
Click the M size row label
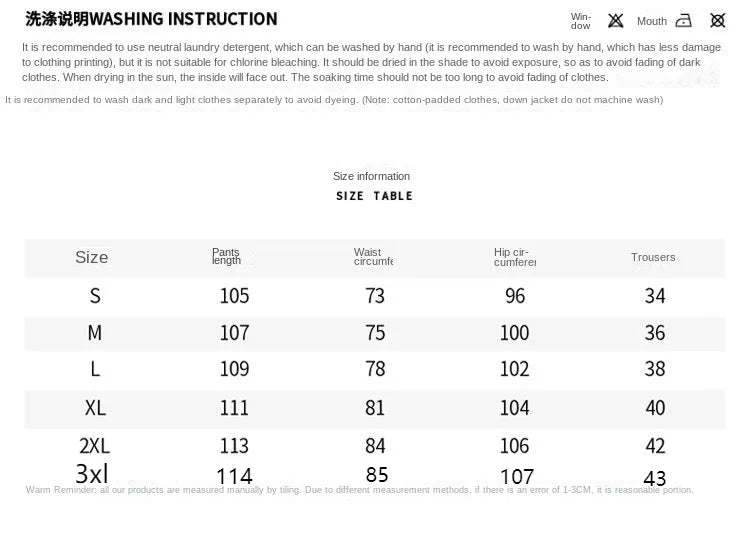tap(95, 332)
